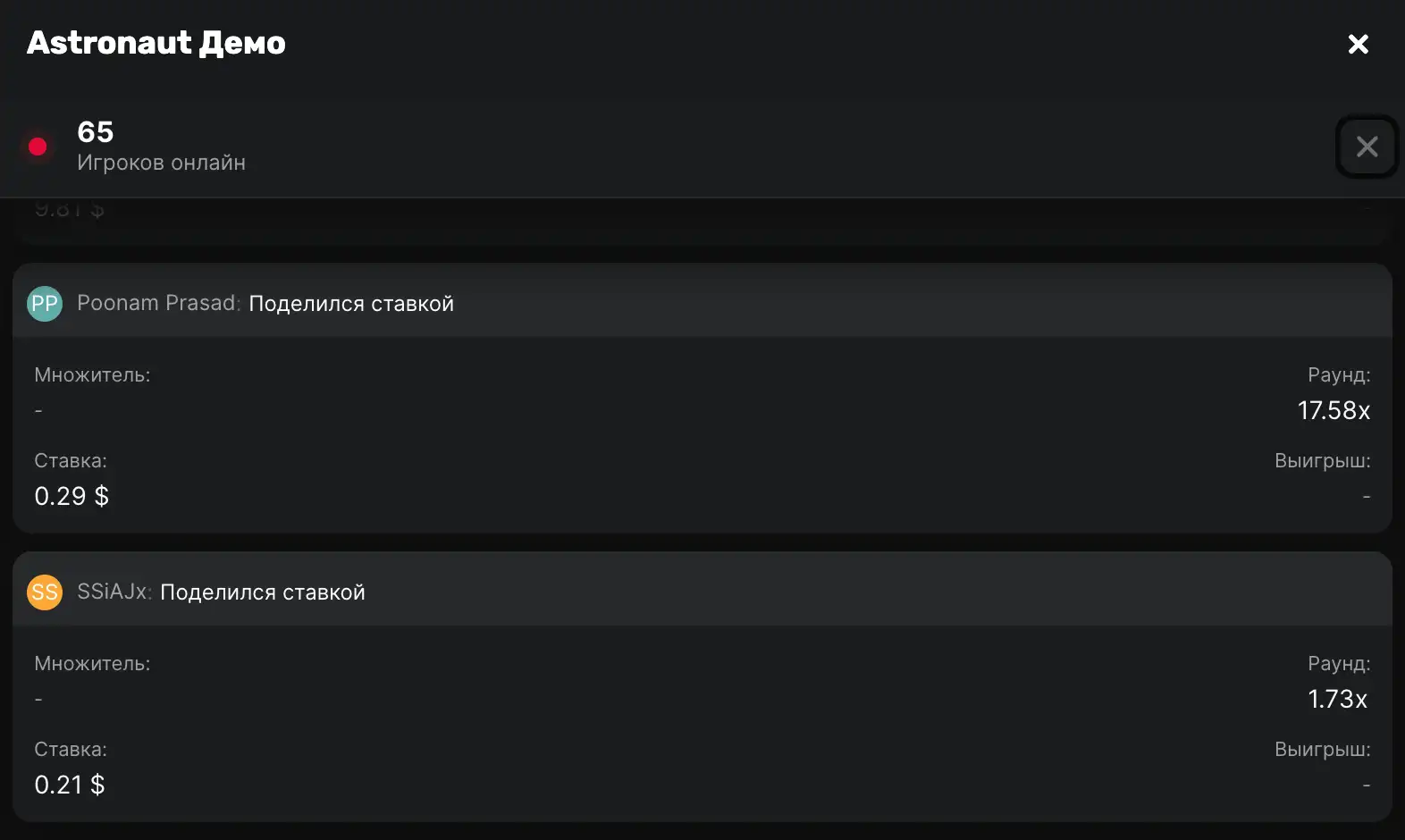Click Поделился ставкой next to Poonam Prasad

(351, 304)
